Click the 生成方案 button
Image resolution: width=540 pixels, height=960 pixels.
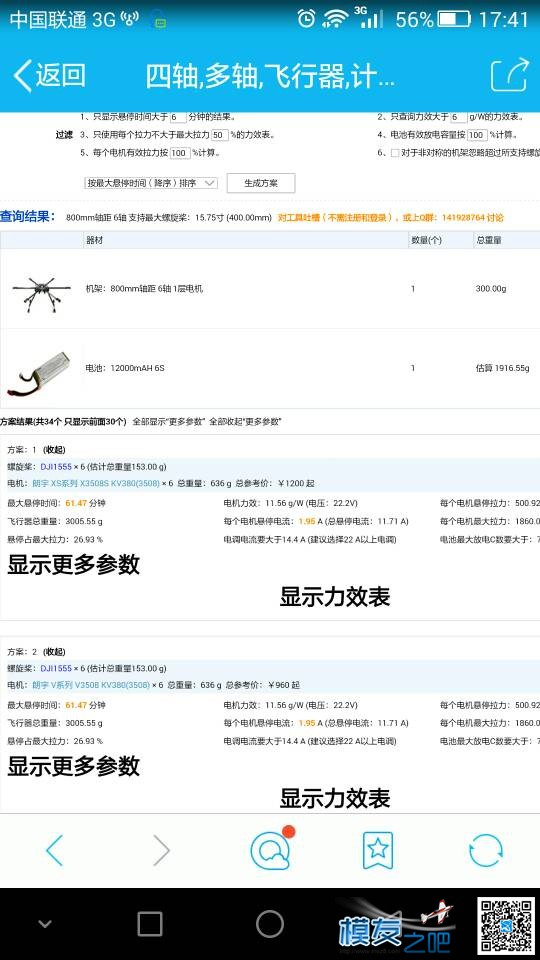261,183
